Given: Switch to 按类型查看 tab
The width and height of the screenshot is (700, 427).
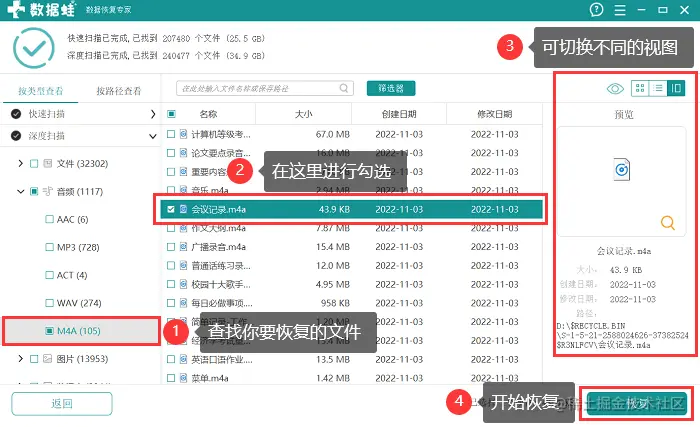Looking at the screenshot, I should 41,91.
